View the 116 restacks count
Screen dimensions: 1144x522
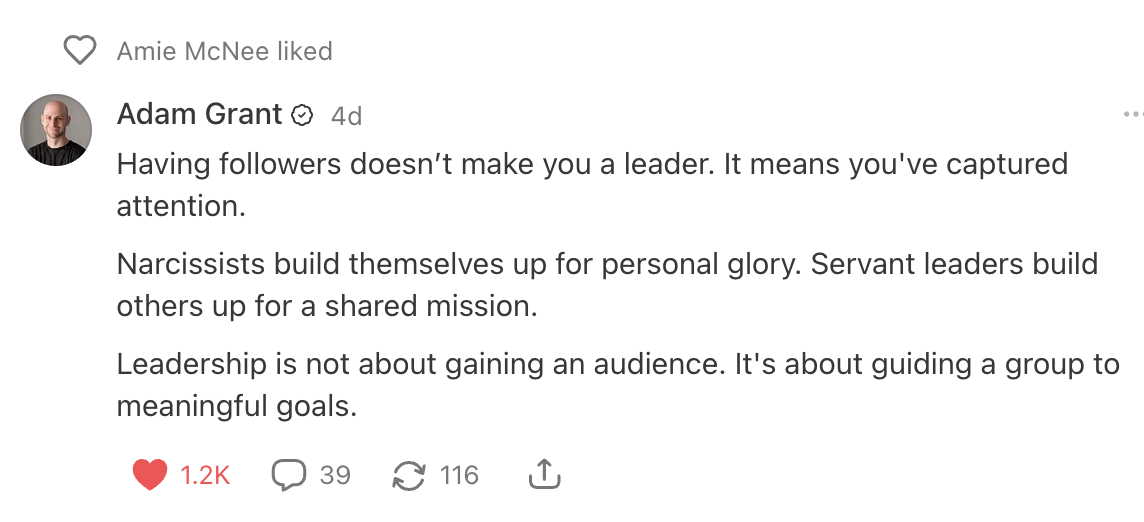click(x=459, y=475)
